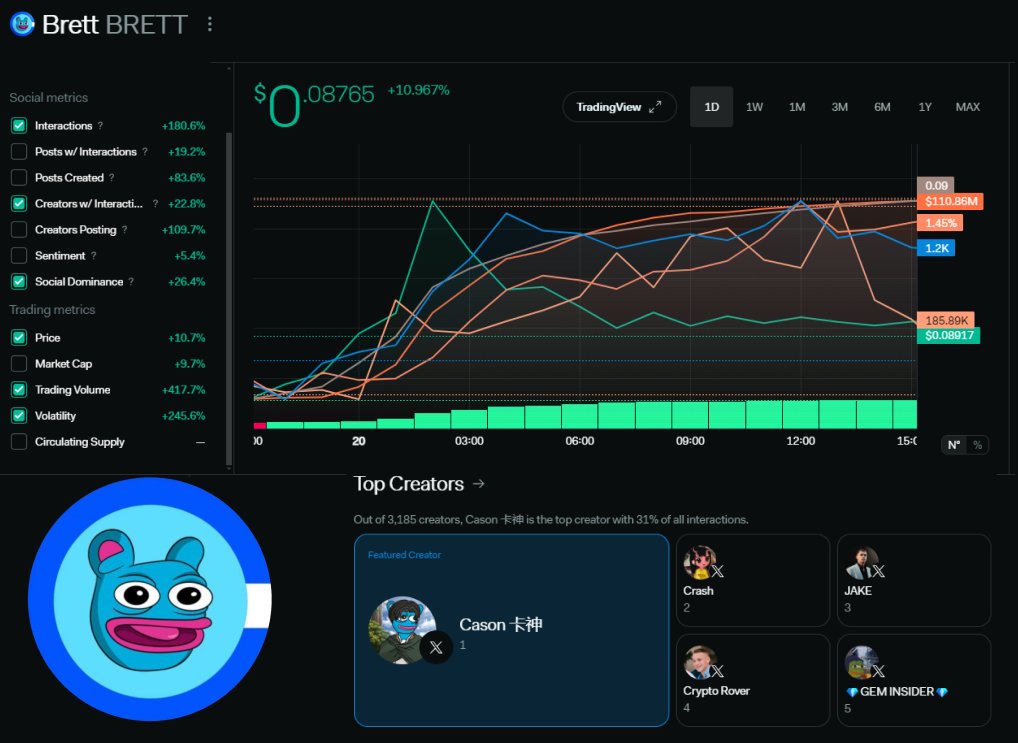Image resolution: width=1018 pixels, height=743 pixels.
Task: Click Cason's profile avatar picture
Action: pyautogui.click(x=402, y=630)
